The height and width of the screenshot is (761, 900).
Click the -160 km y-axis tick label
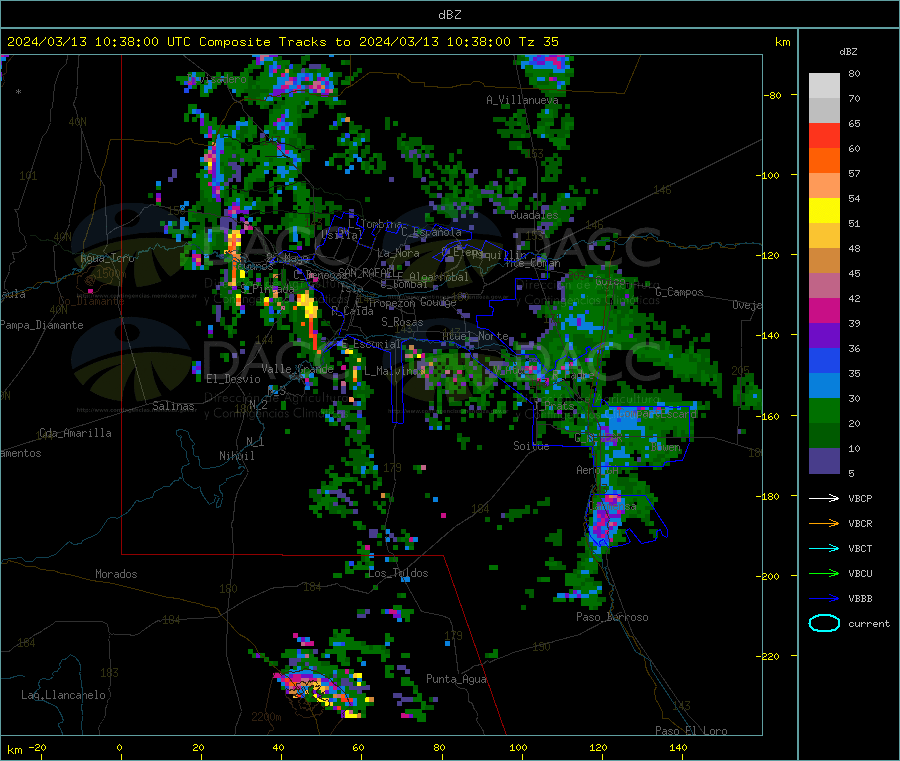pyautogui.click(x=770, y=416)
